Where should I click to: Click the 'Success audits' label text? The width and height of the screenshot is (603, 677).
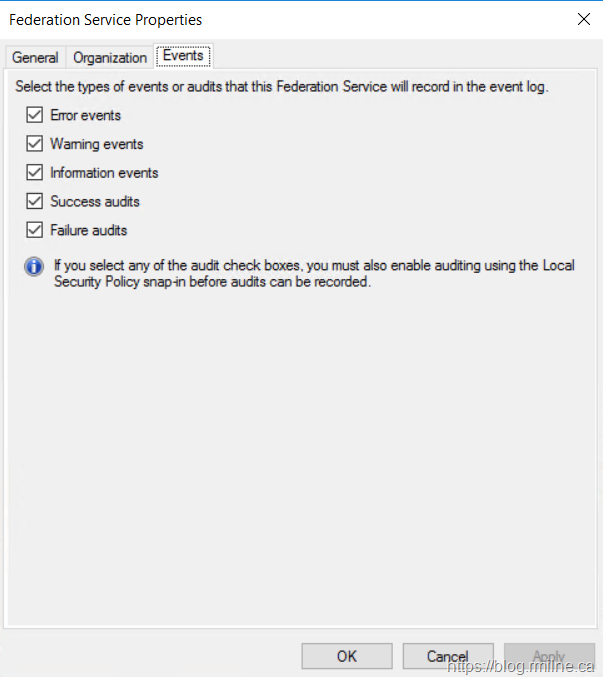tap(95, 201)
